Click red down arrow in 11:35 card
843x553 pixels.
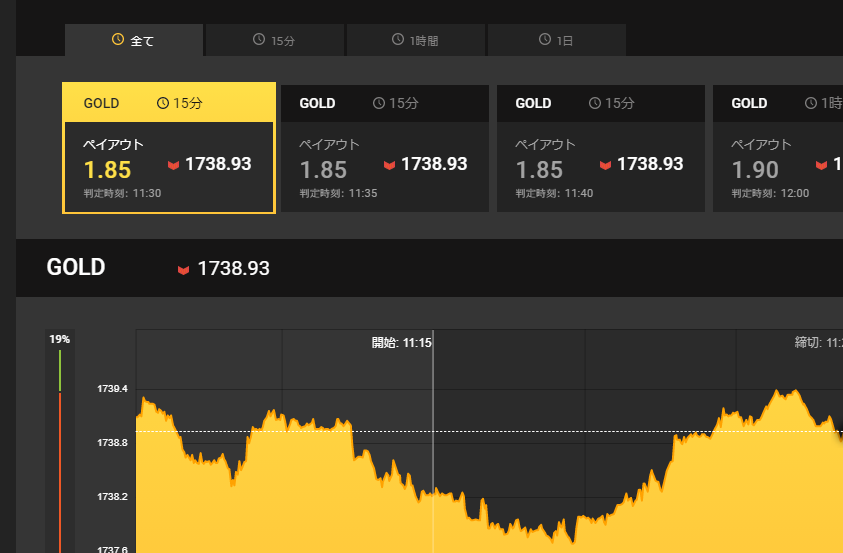pyautogui.click(x=389, y=165)
